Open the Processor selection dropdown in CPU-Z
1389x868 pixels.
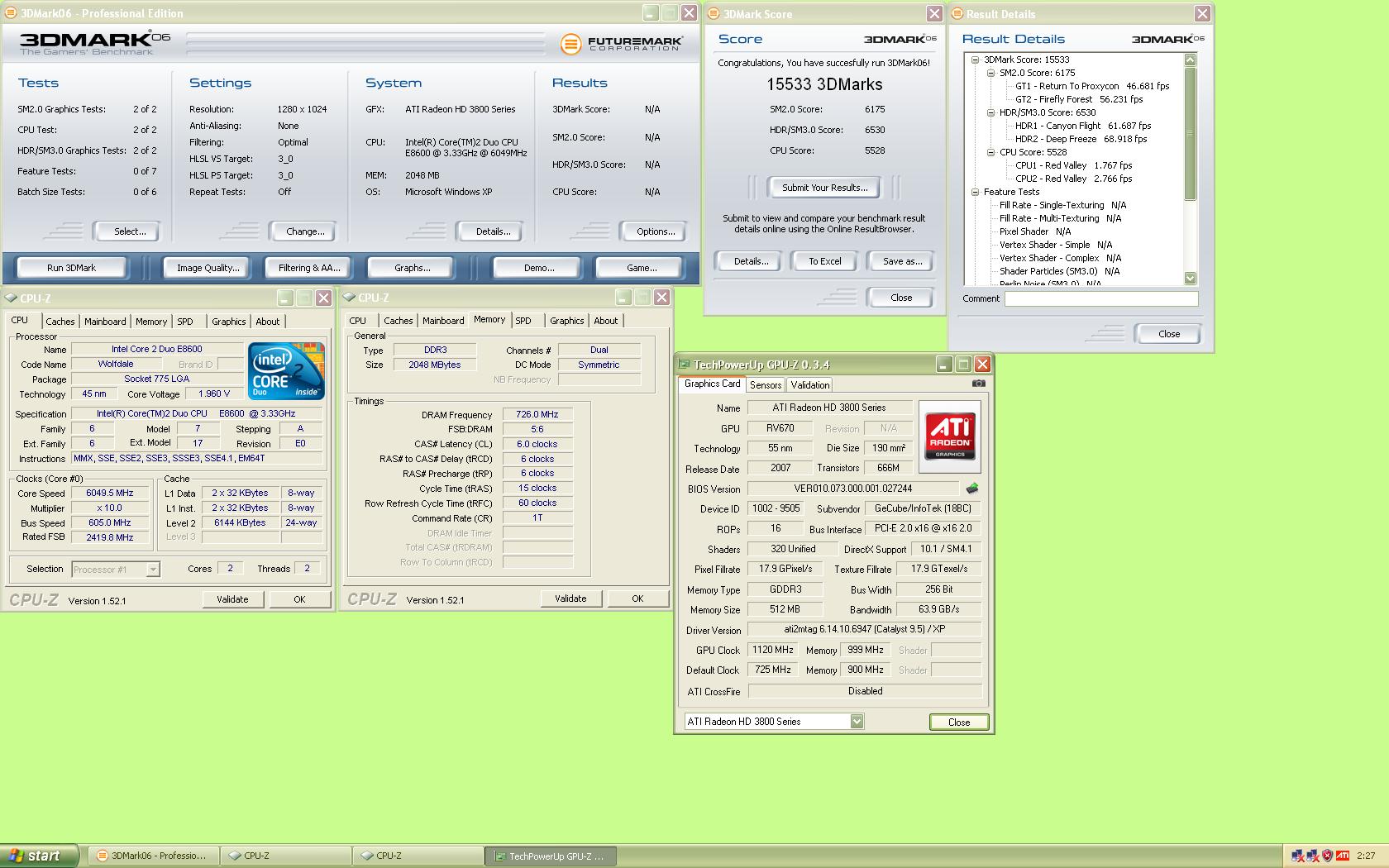(152, 569)
